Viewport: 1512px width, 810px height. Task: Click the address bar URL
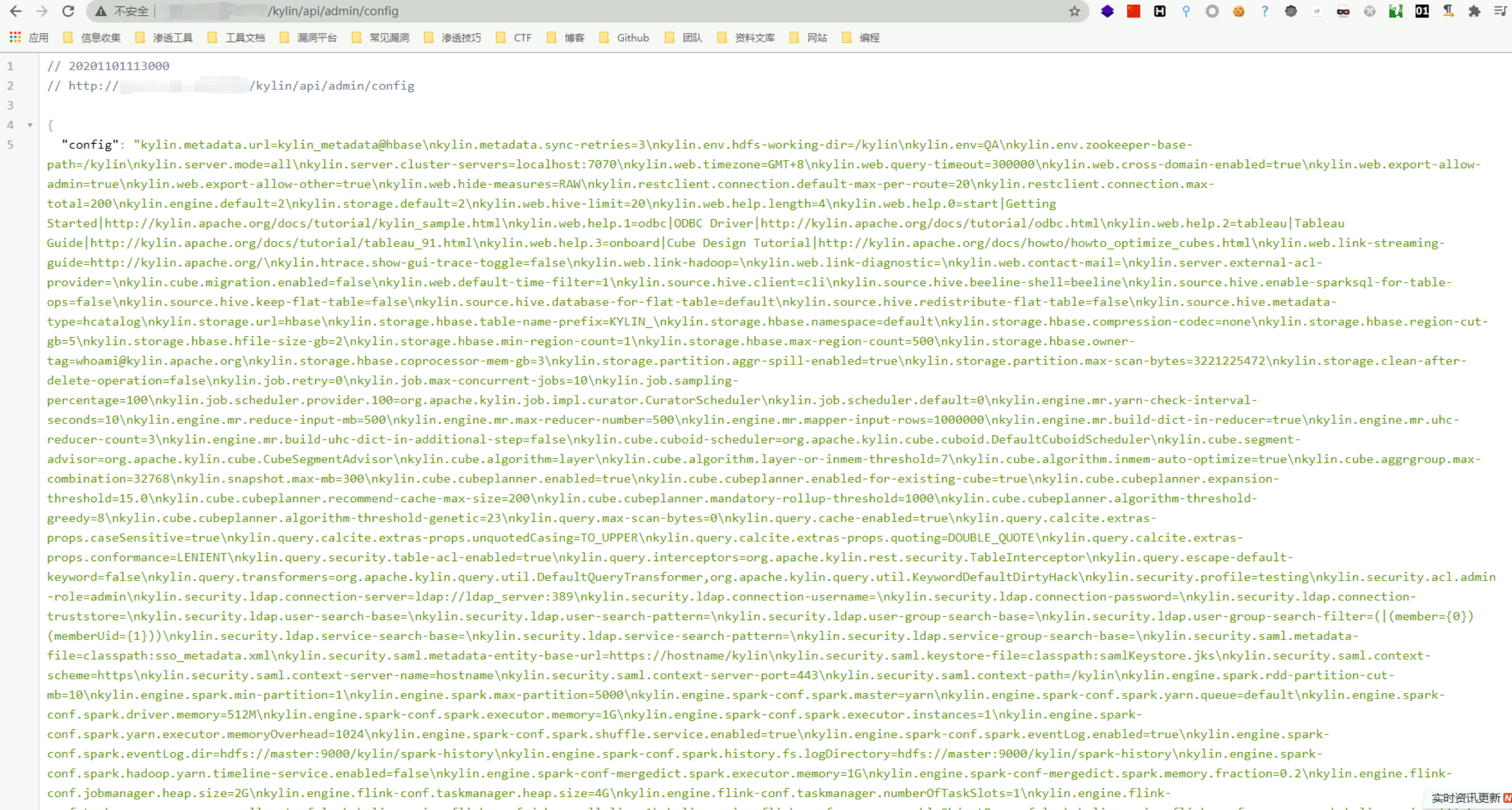(333, 11)
